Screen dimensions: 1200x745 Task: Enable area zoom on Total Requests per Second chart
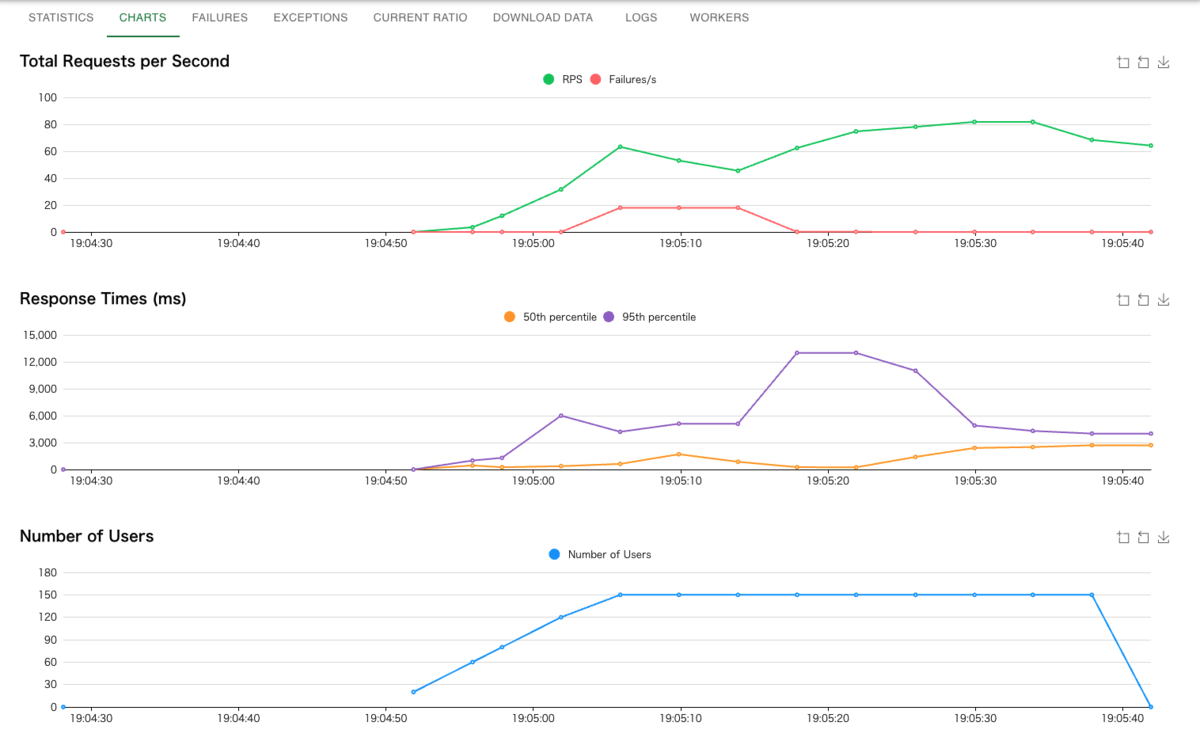(1123, 62)
